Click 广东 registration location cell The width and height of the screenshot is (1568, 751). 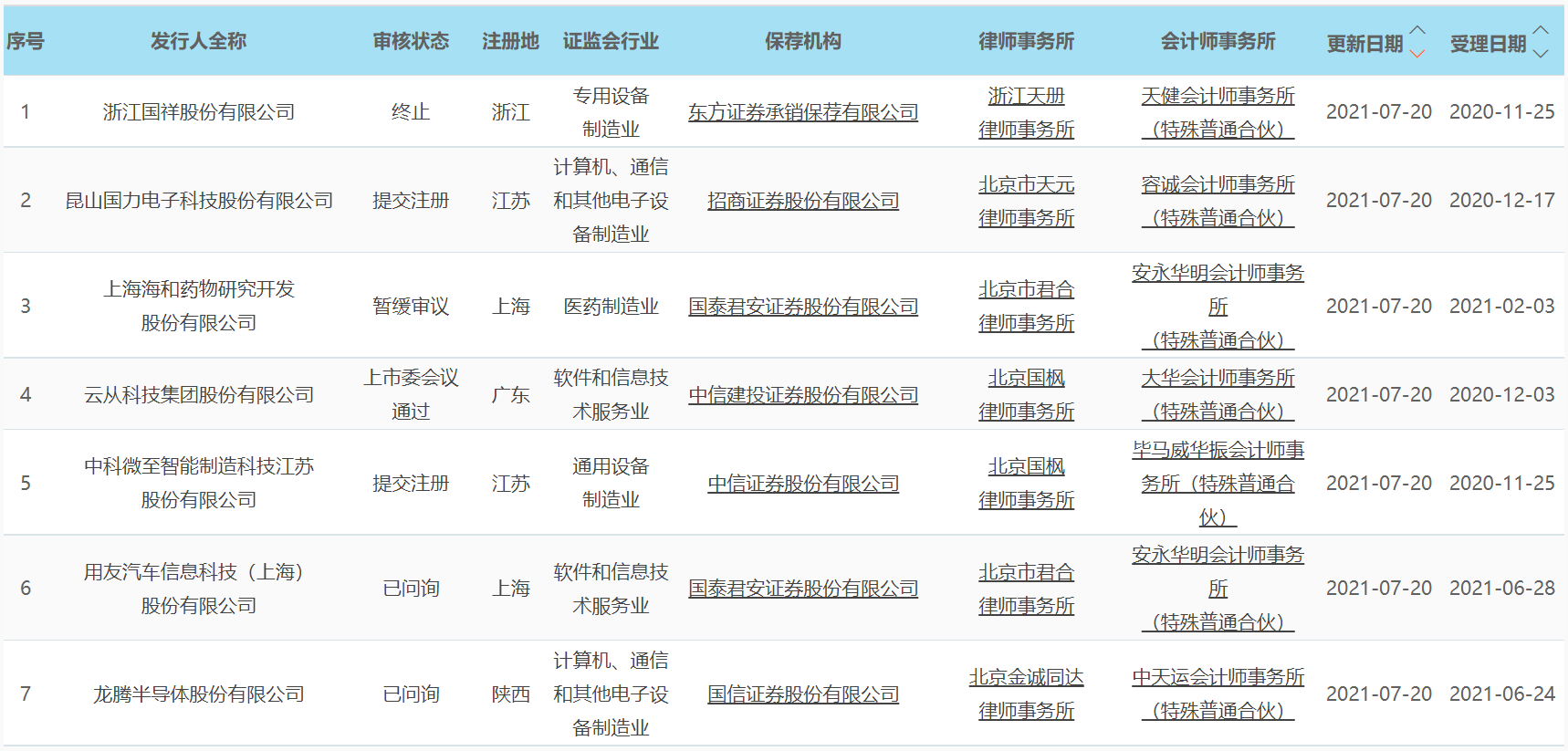tap(510, 395)
